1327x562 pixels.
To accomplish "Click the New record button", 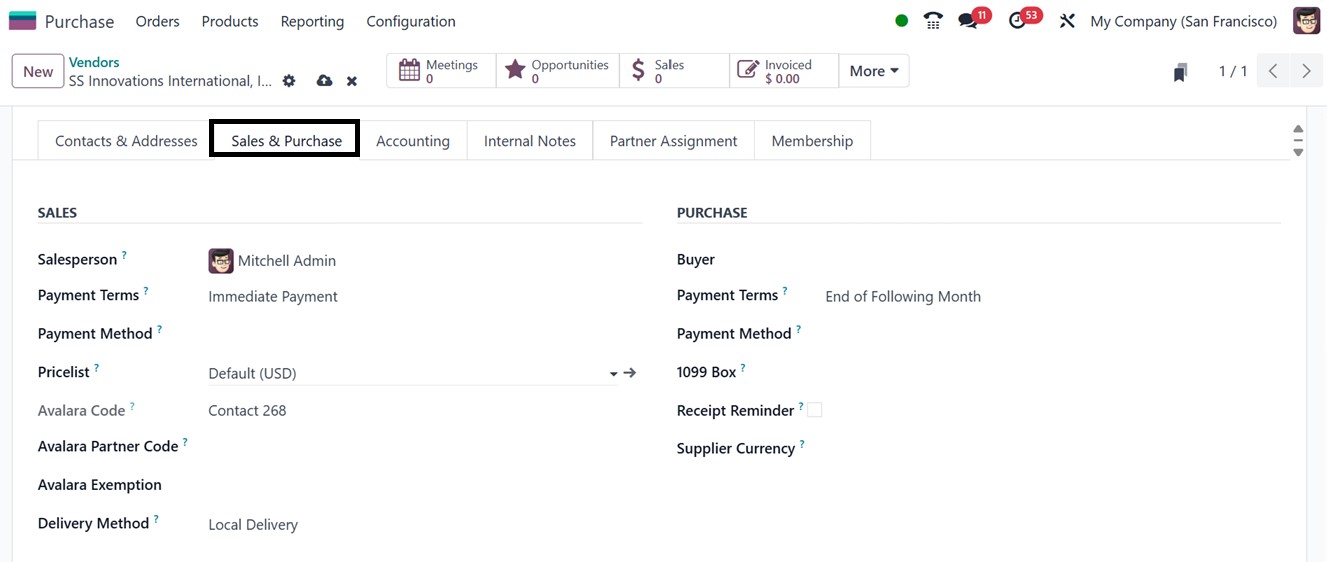I will pyautogui.click(x=38, y=71).
